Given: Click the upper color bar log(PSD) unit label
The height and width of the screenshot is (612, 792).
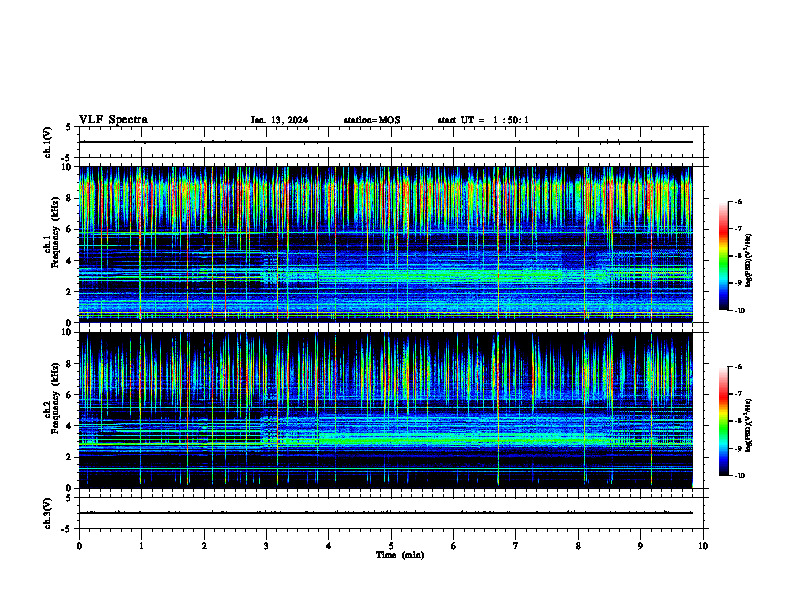Looking at the screenshot, I should [749, 261].
